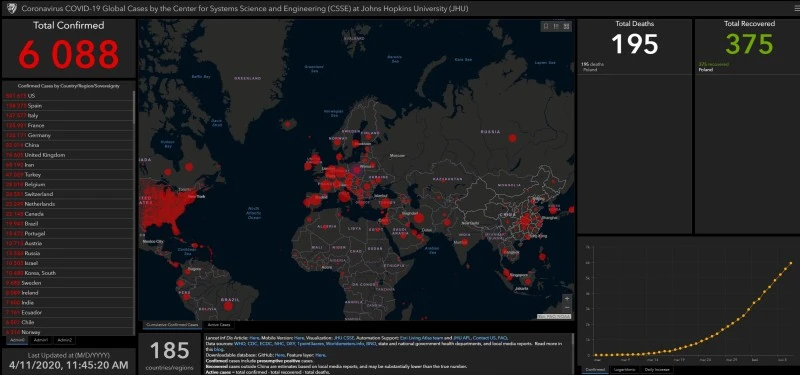Open the Worldometers.info link
Screen dimensions: 800x375
(346, 344)
